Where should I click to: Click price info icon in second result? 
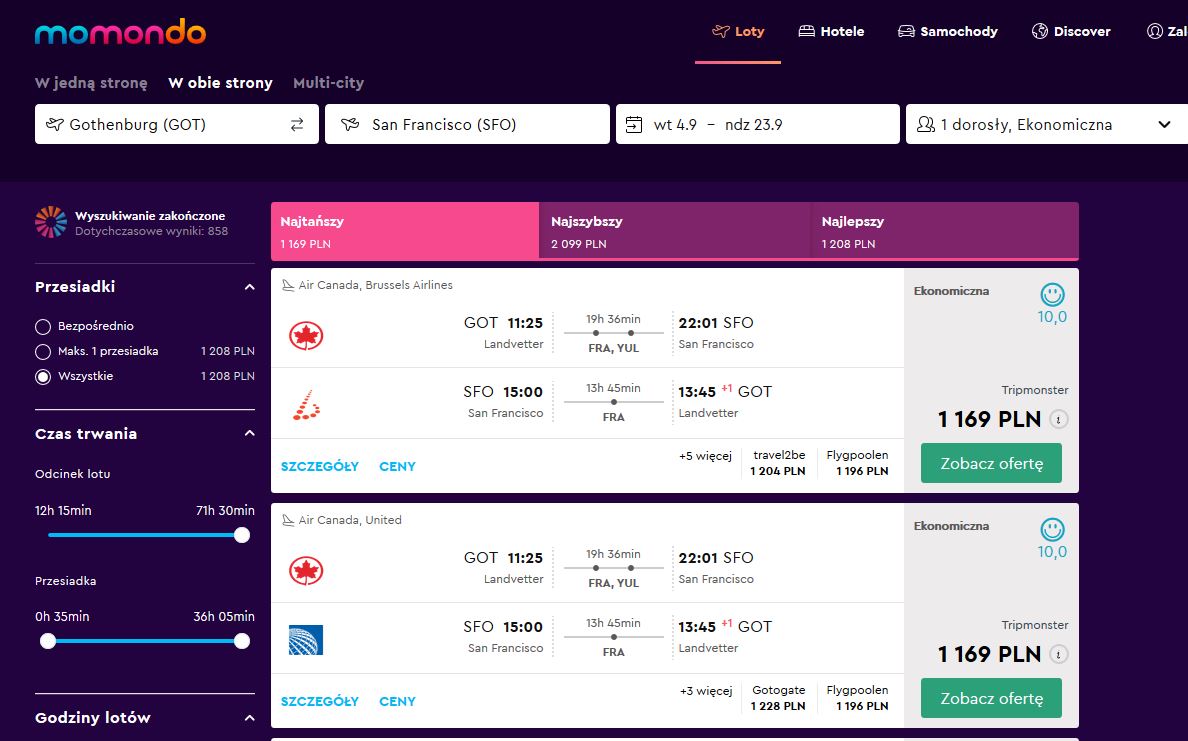[1058, 654]
